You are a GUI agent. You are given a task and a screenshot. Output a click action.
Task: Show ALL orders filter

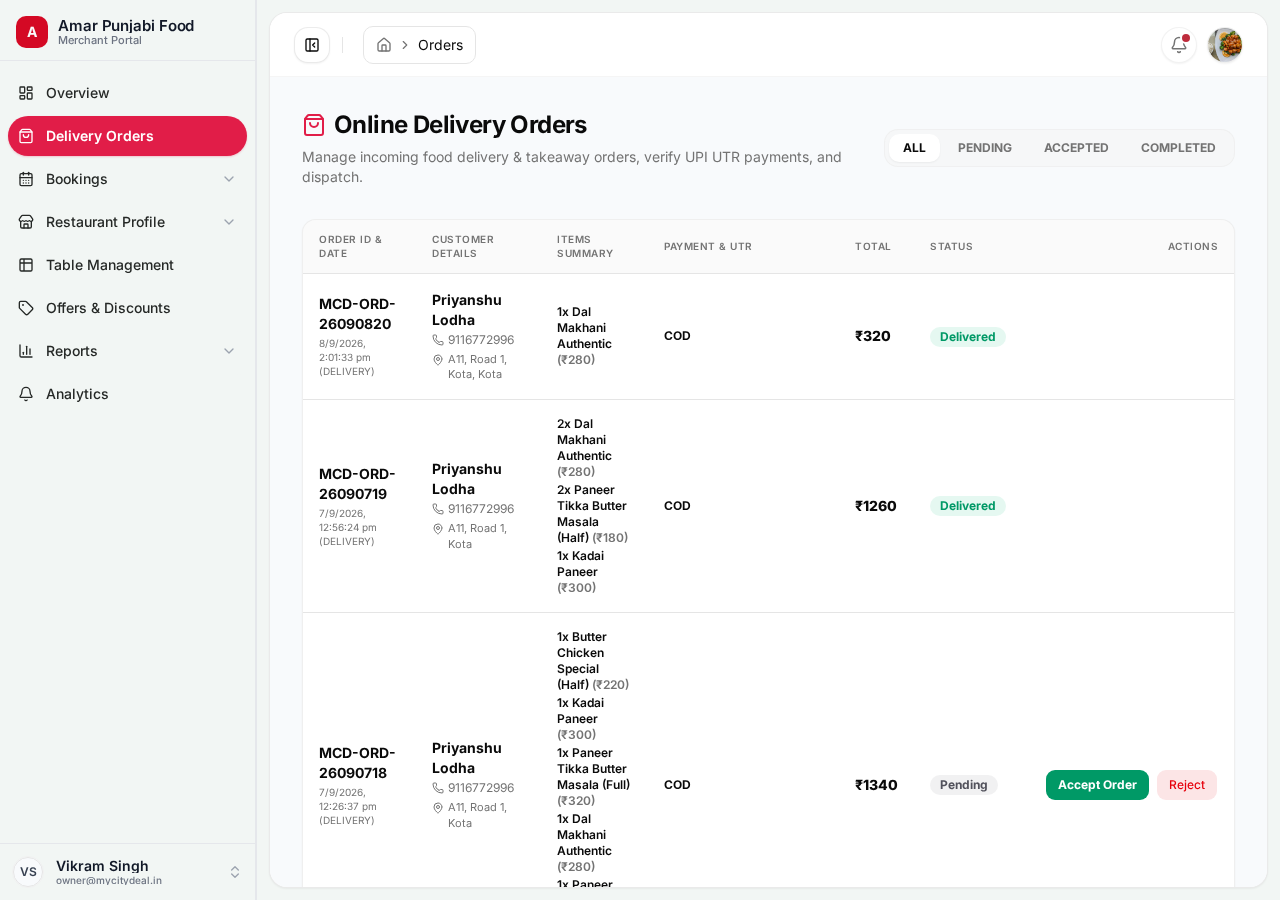coord(914,148)
